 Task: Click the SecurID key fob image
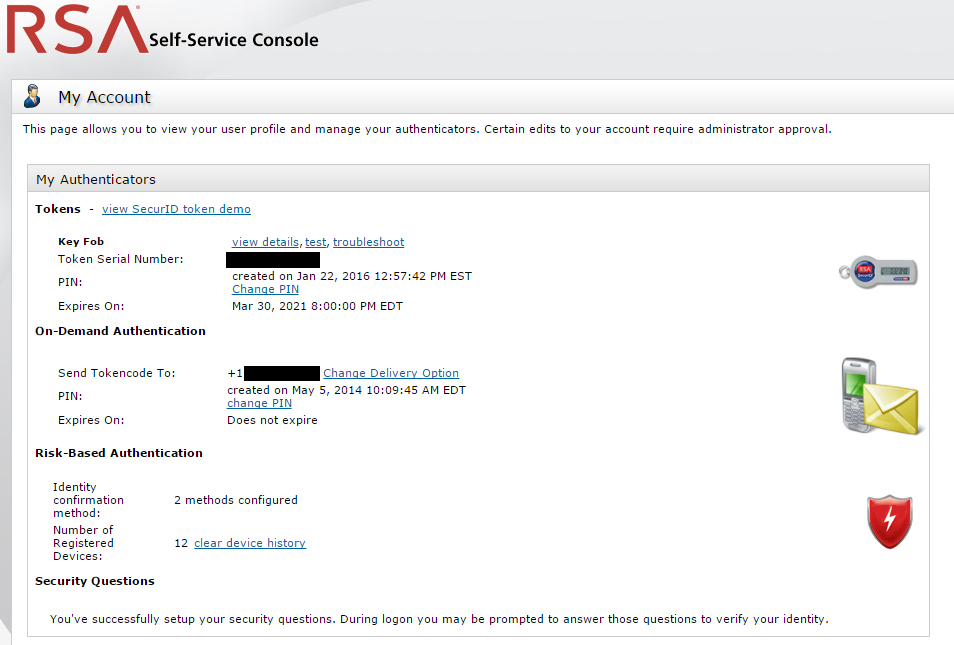(x=878, y=271)
